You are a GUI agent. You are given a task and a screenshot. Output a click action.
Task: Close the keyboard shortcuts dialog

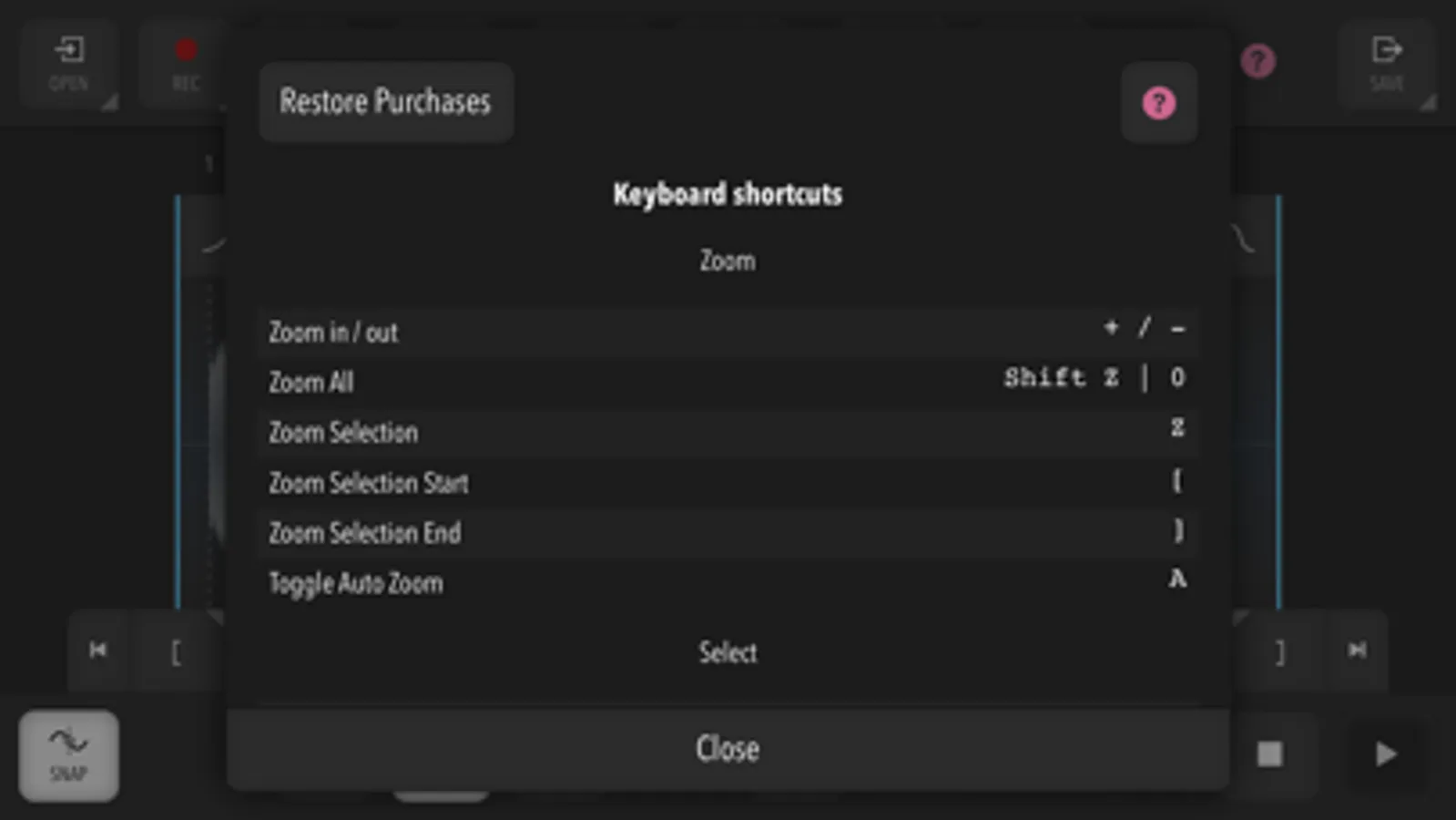point(728,748)
